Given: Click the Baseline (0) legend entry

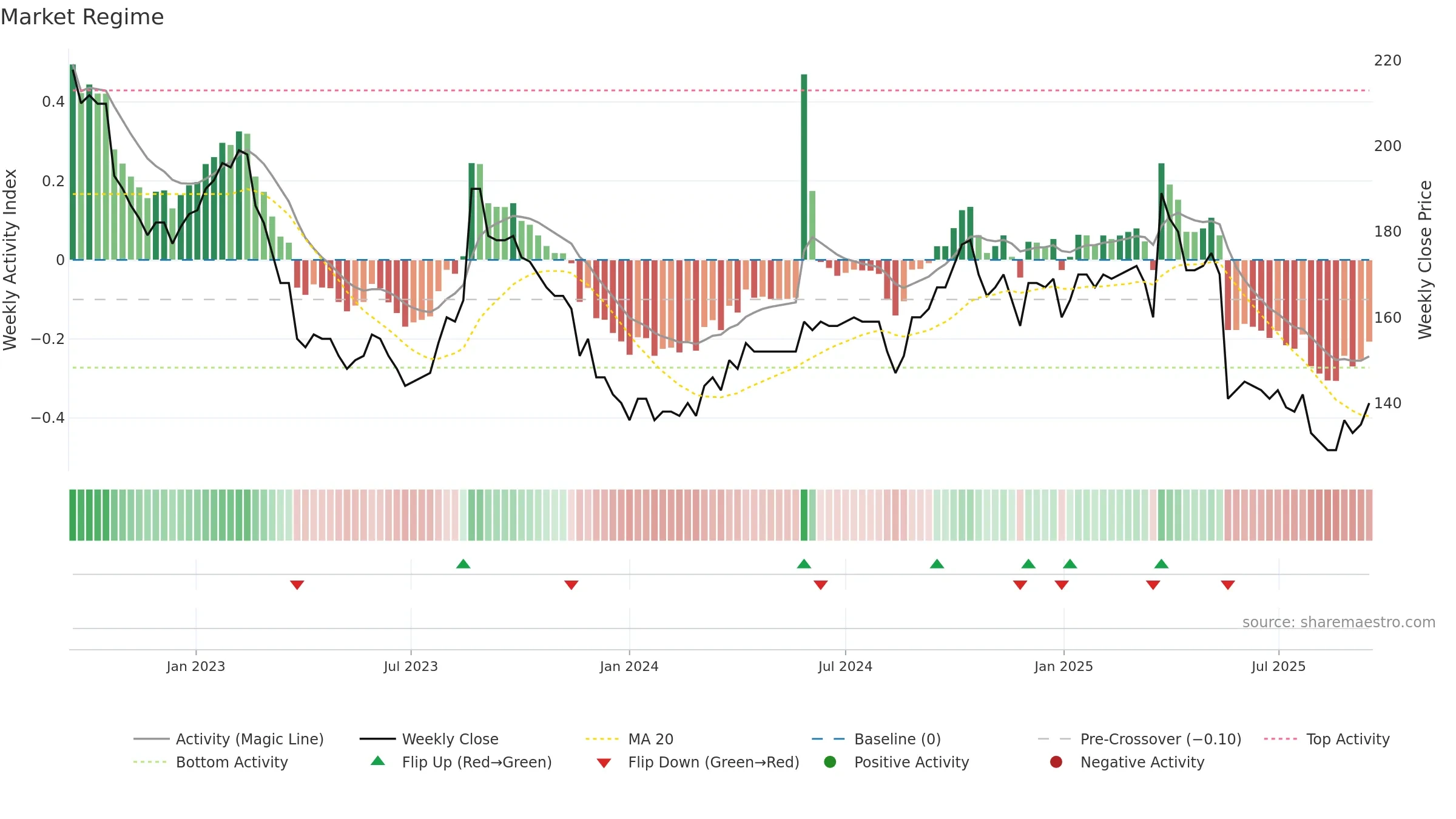Looking at the screenshot, I should [x=876, y=739].
